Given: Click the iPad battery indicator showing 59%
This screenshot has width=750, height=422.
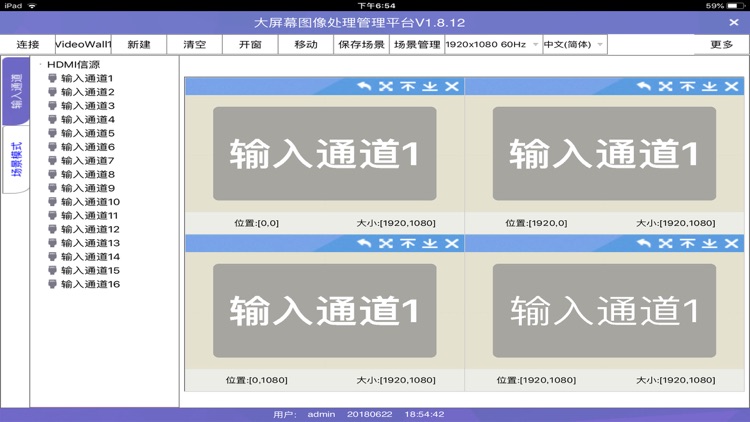Looking at the screenshot, I should click(x=725, y=6).
